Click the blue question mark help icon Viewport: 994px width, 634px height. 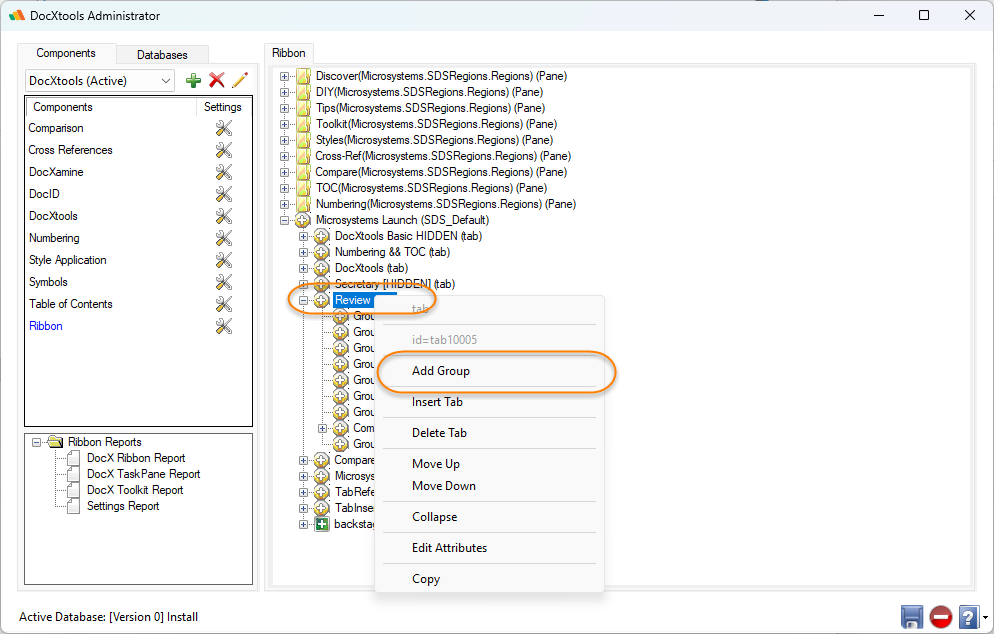pos(969,617)
